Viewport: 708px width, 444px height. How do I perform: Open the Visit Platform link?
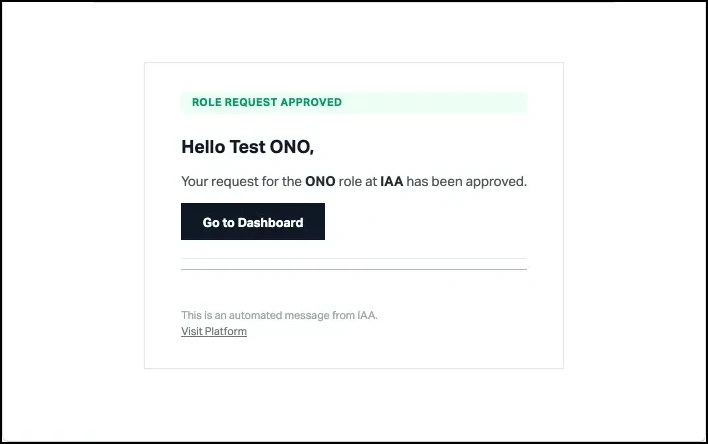[x=214, y=331]
